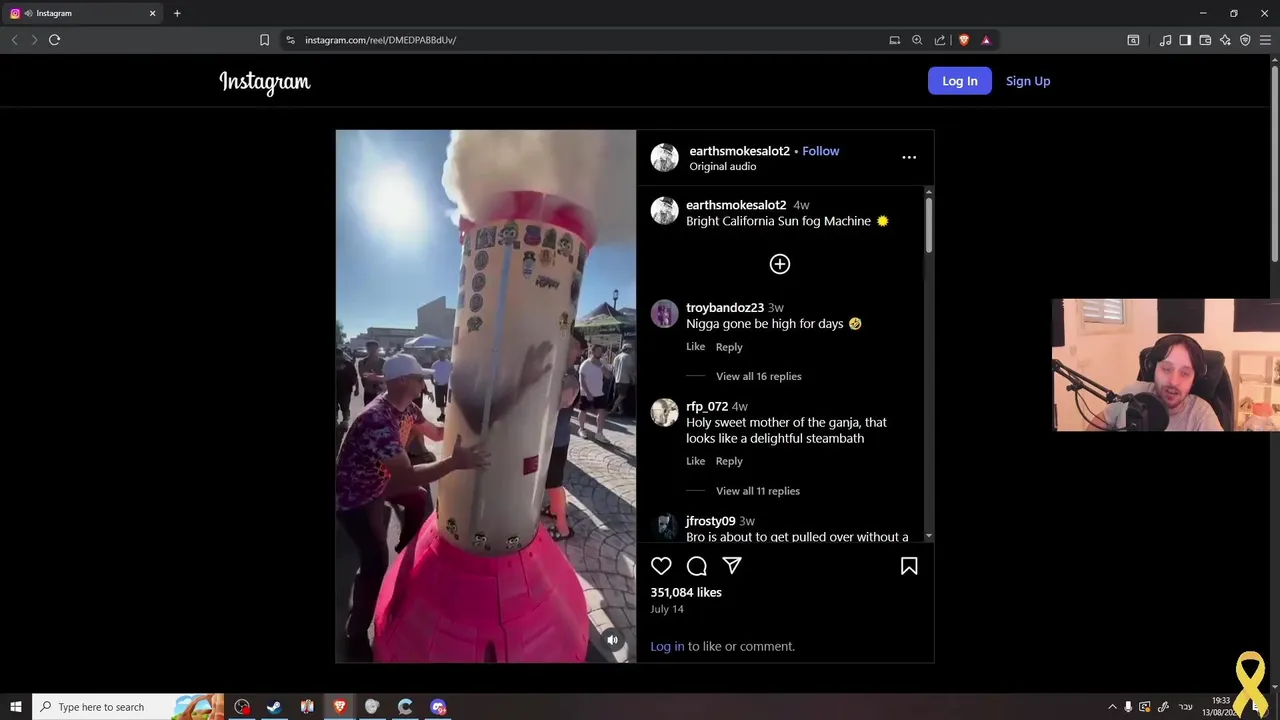Image resolution: width=1280 pixels, height=720 pixels.
Task: View site information icon in address bar
Action: click(290, 40)
